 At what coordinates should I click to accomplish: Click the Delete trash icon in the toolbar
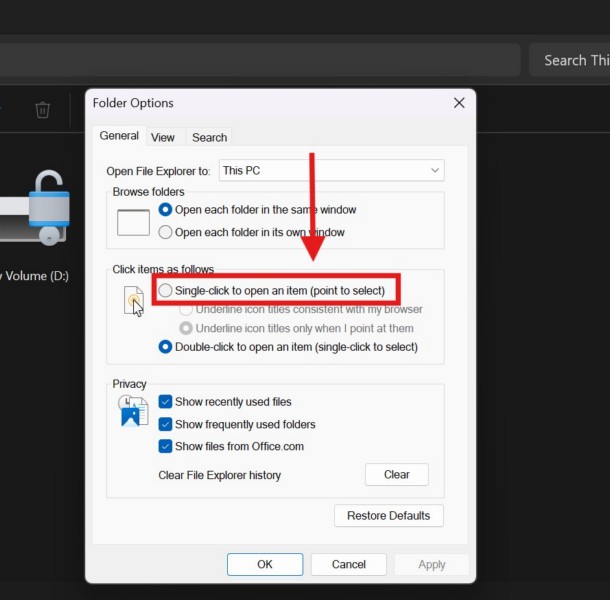tap(42, 110)
